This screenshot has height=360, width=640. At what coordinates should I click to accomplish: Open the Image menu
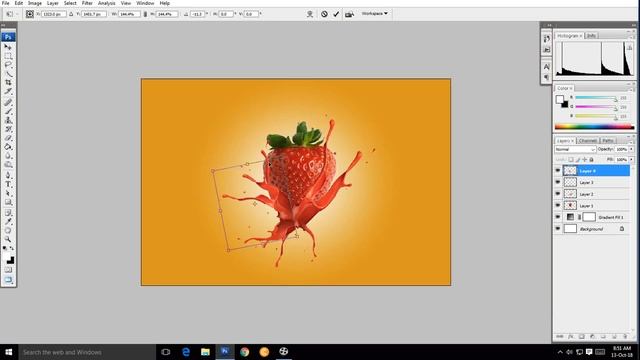point(35,3)
